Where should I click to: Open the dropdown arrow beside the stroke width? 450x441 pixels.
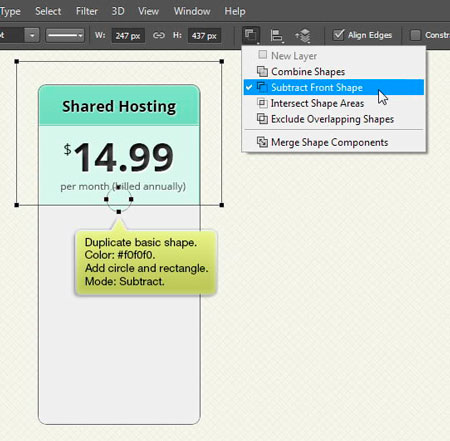pyautogui.click(x=32, y=35)
